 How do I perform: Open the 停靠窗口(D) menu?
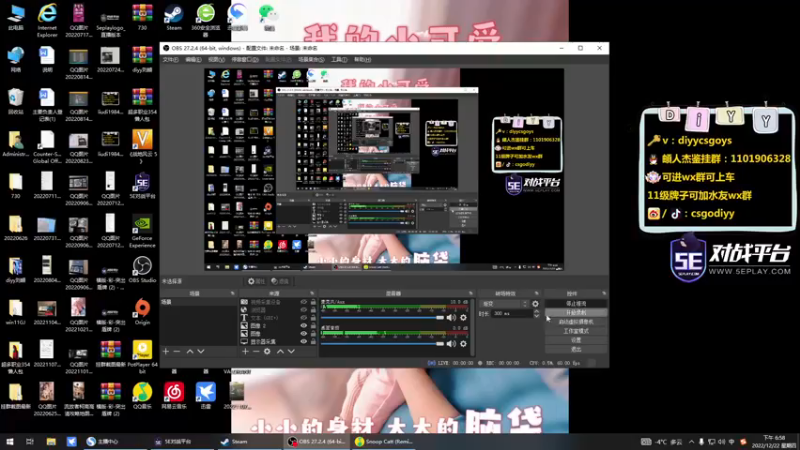point(245,60)
